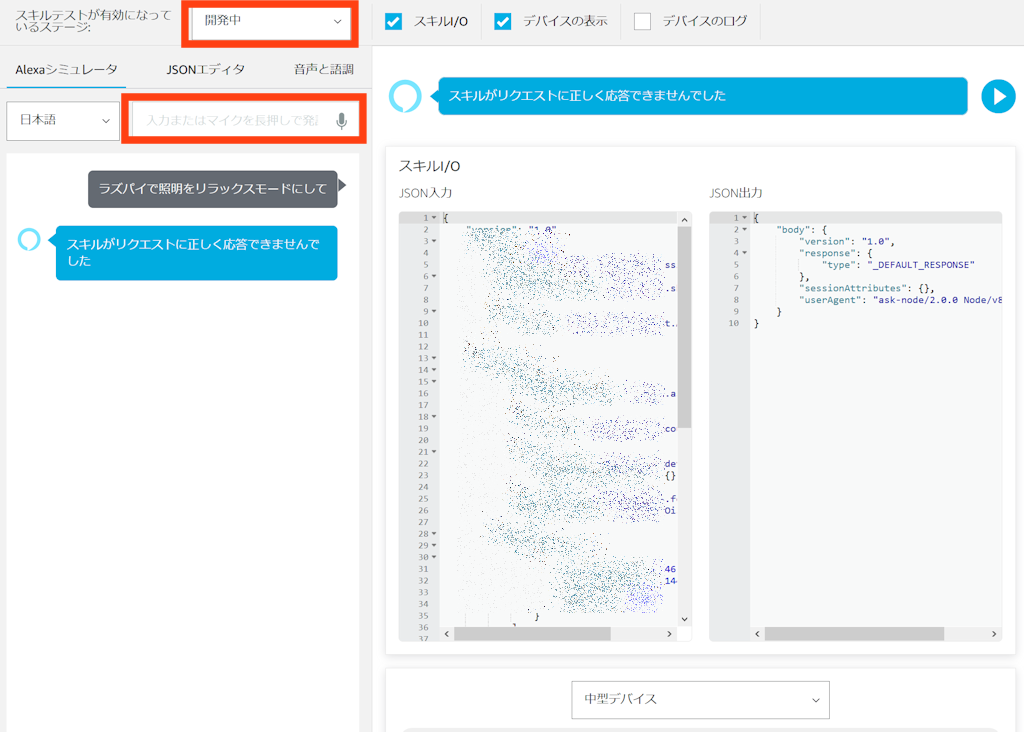This screenshot has width=1024, height=732.
Task: Select the Alexaシミュレータ tab
Action: (x=66, y=70)
